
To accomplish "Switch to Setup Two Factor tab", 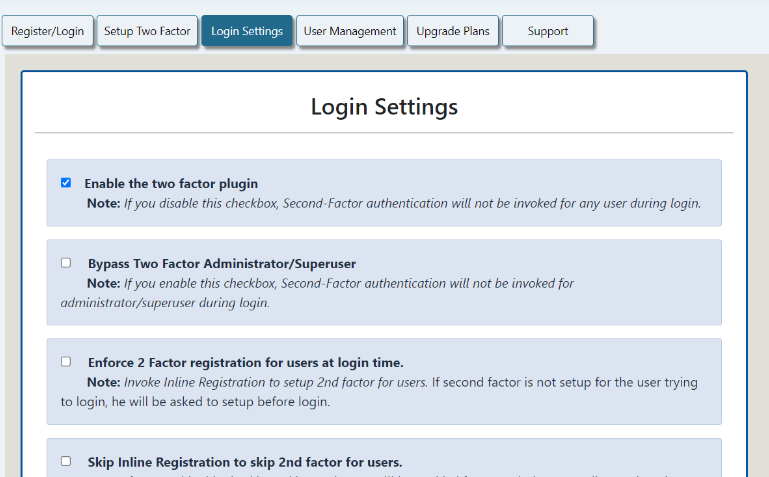I will click(147, 31).
